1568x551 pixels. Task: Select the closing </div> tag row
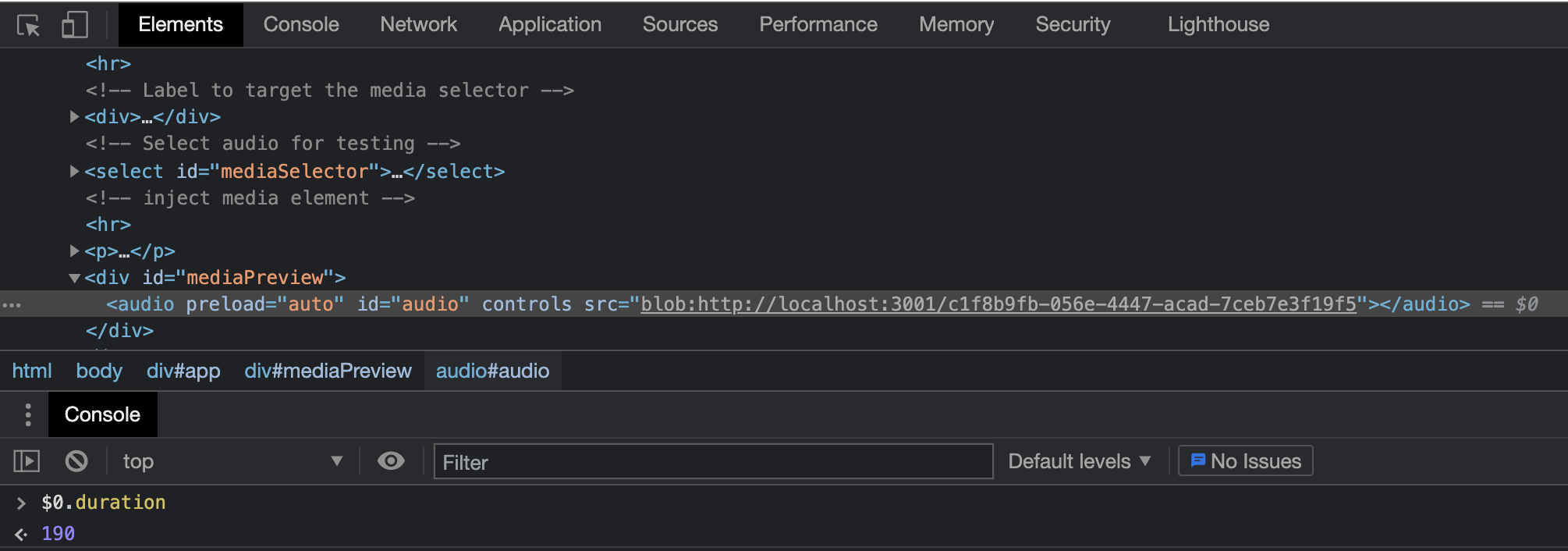(x=119, y=331)
